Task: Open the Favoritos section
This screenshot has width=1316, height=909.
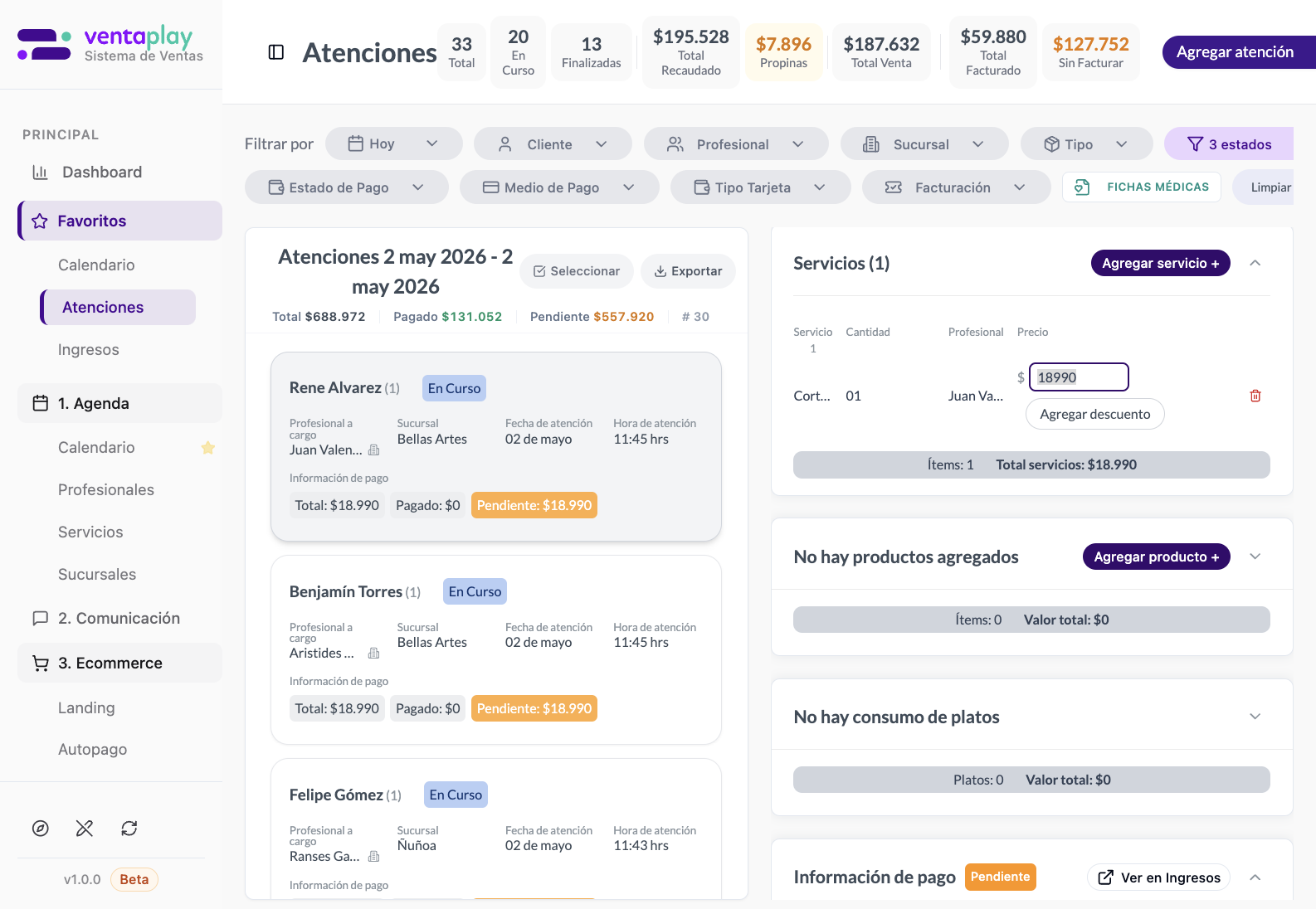Action: point(120,221)
